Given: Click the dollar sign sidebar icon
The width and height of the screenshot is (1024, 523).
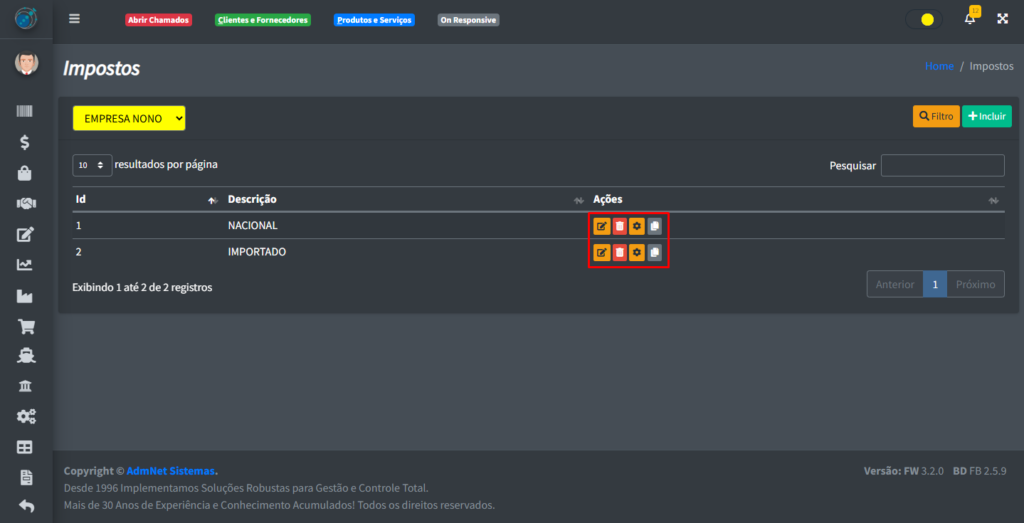Looking at the screenshot, I should pyautogui.click(x=25, y=142).
